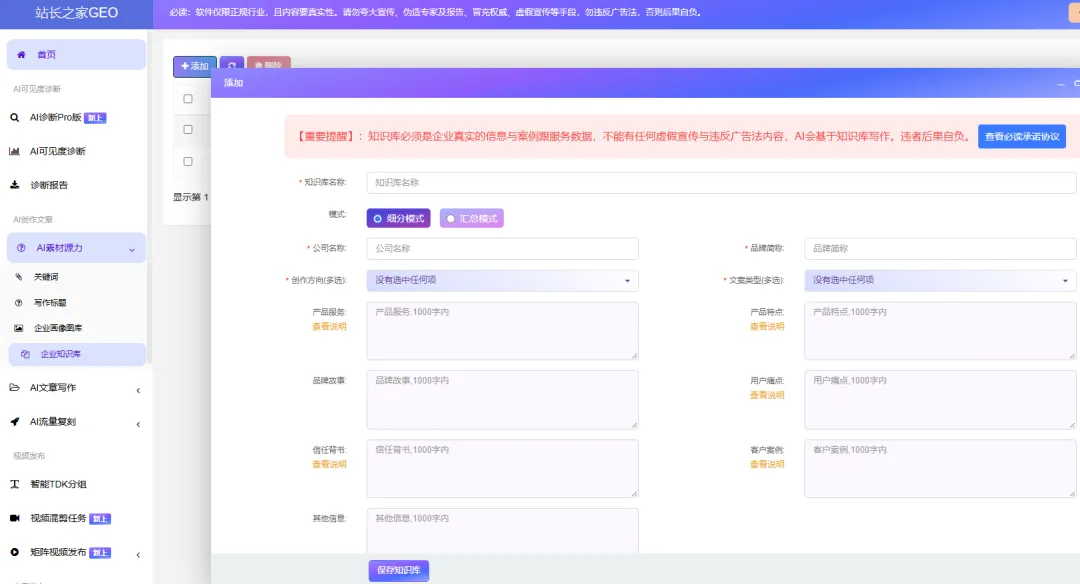Click the 产品服务 text area
This screenshot has height=584, width=1080.
point(502,331)
